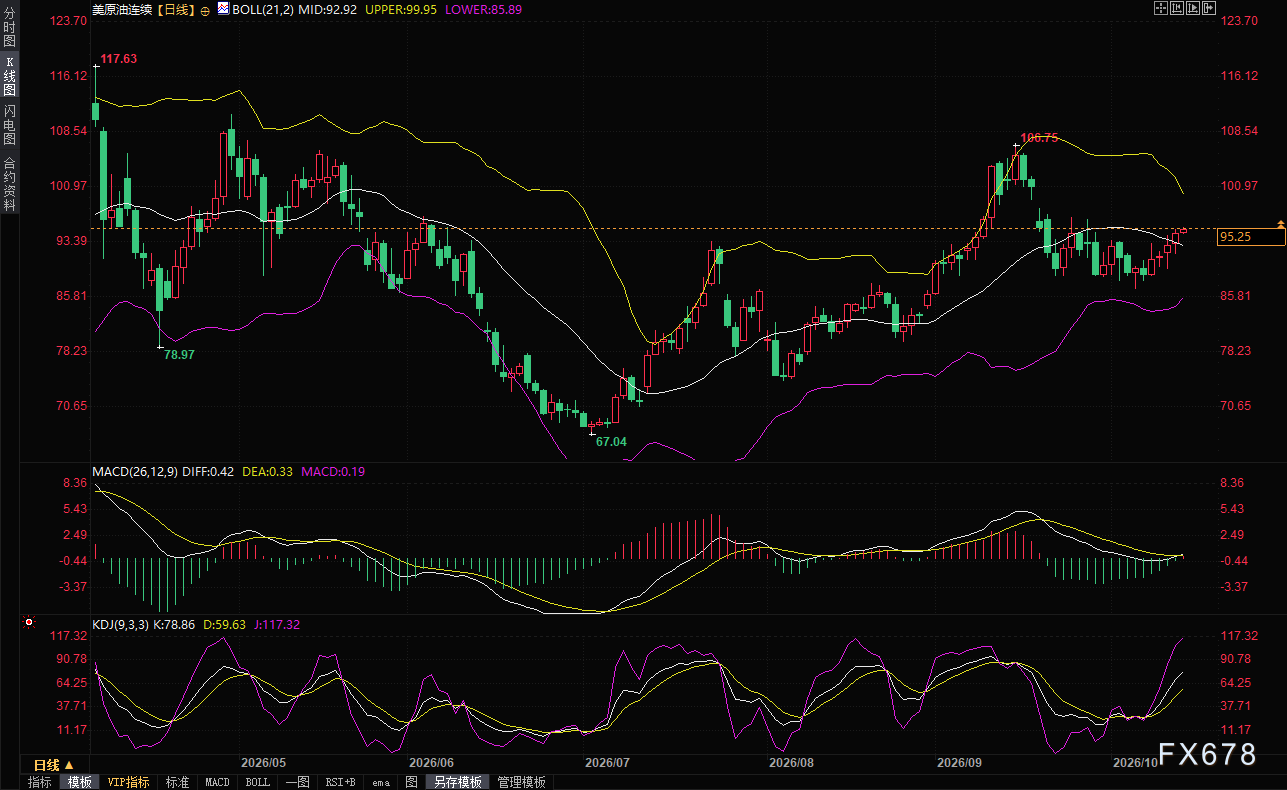Click the 美原油连续 chart title
This screenshot has height=790, width=1287.
point(120,9)
